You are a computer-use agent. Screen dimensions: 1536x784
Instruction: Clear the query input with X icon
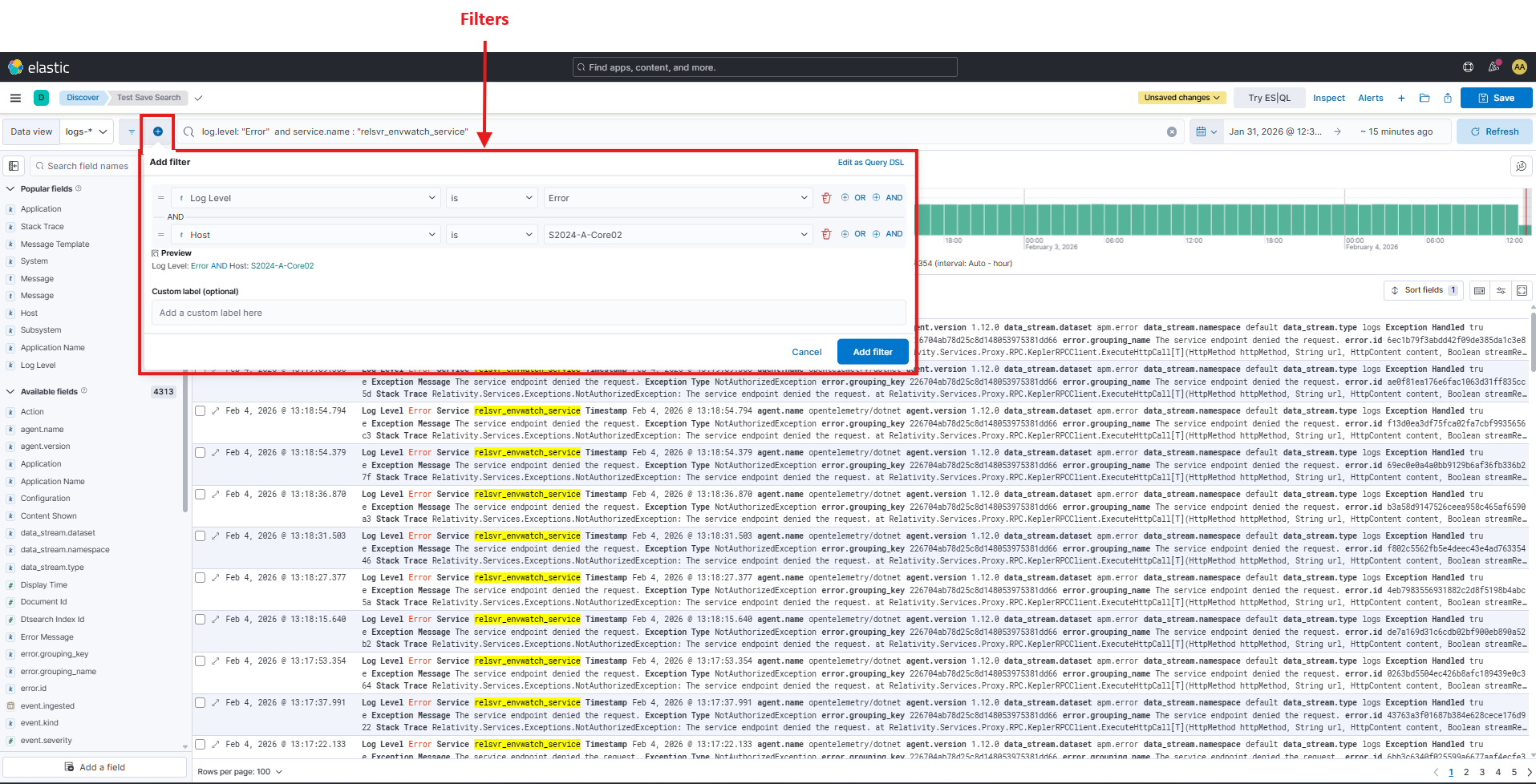click(x=1172, y=131)
